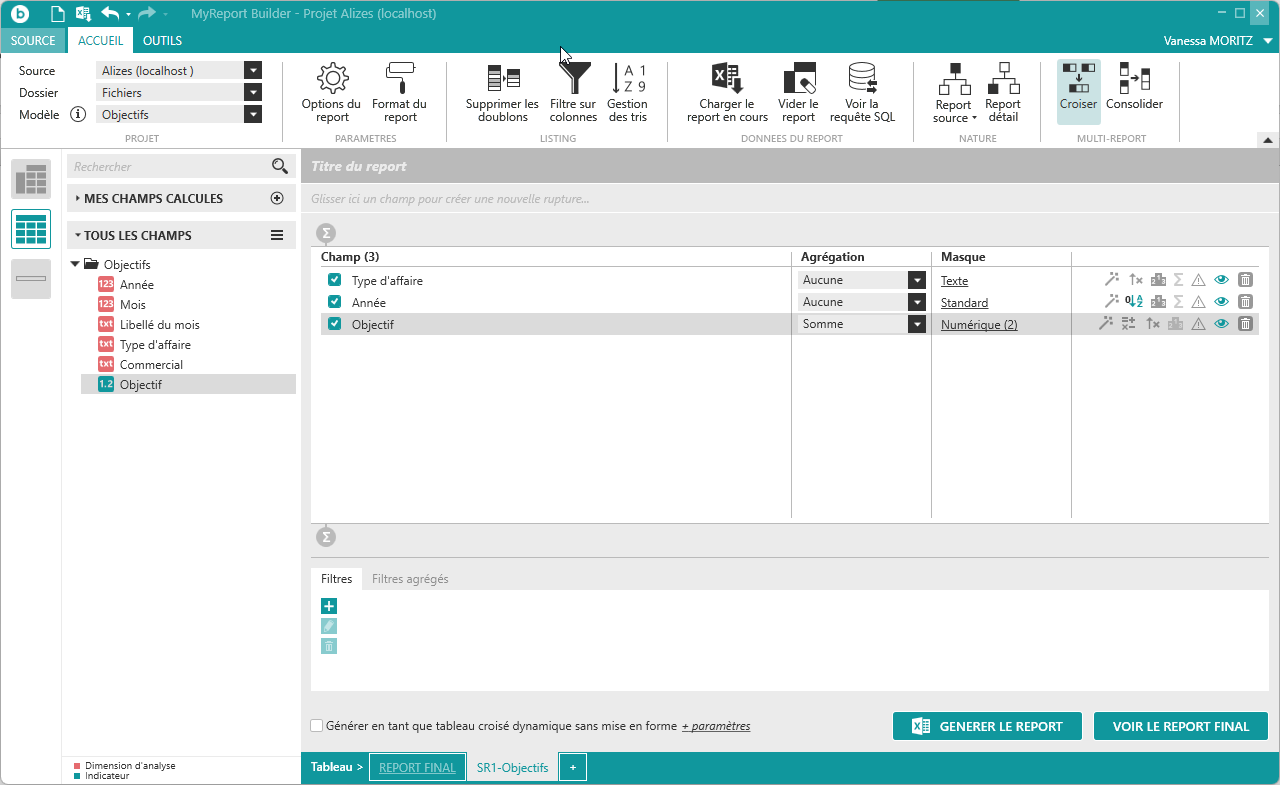
Task: Toggle visibility eye for Année row
Action: pyautogui.click(x=1221, y=302)
